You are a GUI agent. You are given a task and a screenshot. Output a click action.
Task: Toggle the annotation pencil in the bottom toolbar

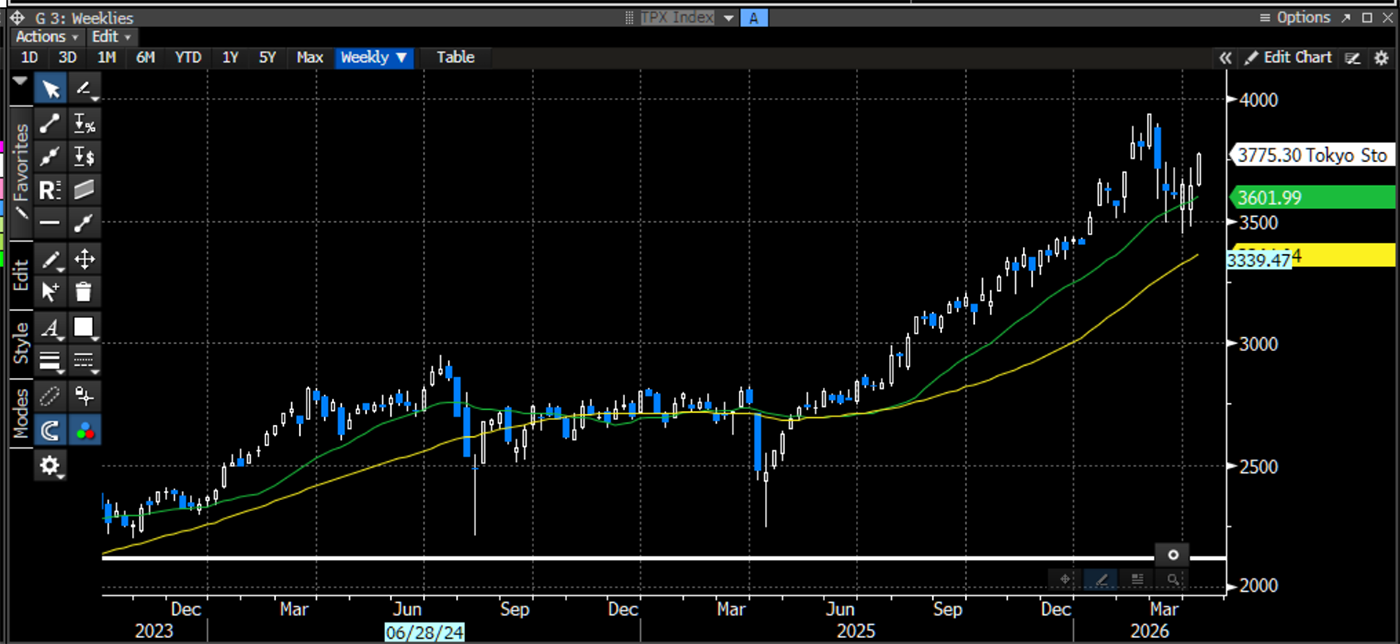[x=1101, y=580]
